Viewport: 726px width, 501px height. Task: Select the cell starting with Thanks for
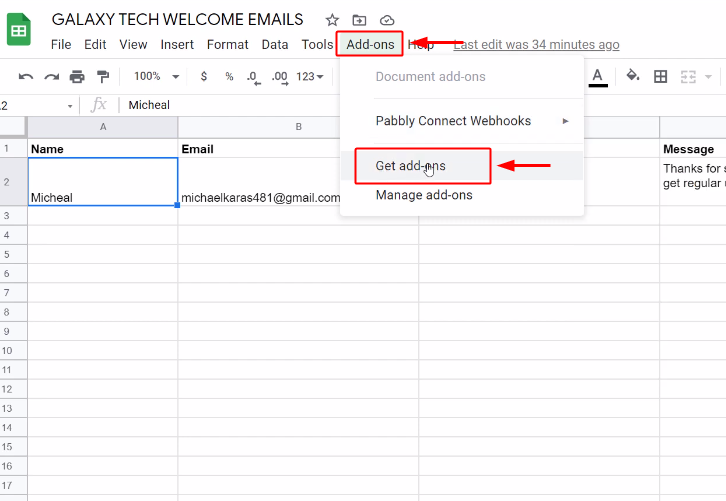[693, 182]
